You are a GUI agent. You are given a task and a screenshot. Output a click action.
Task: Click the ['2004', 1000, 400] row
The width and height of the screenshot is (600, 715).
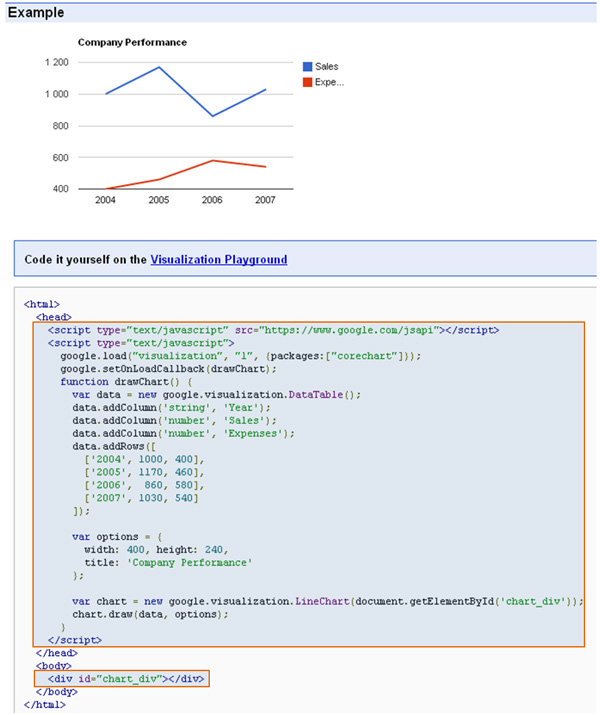(144, 459)
